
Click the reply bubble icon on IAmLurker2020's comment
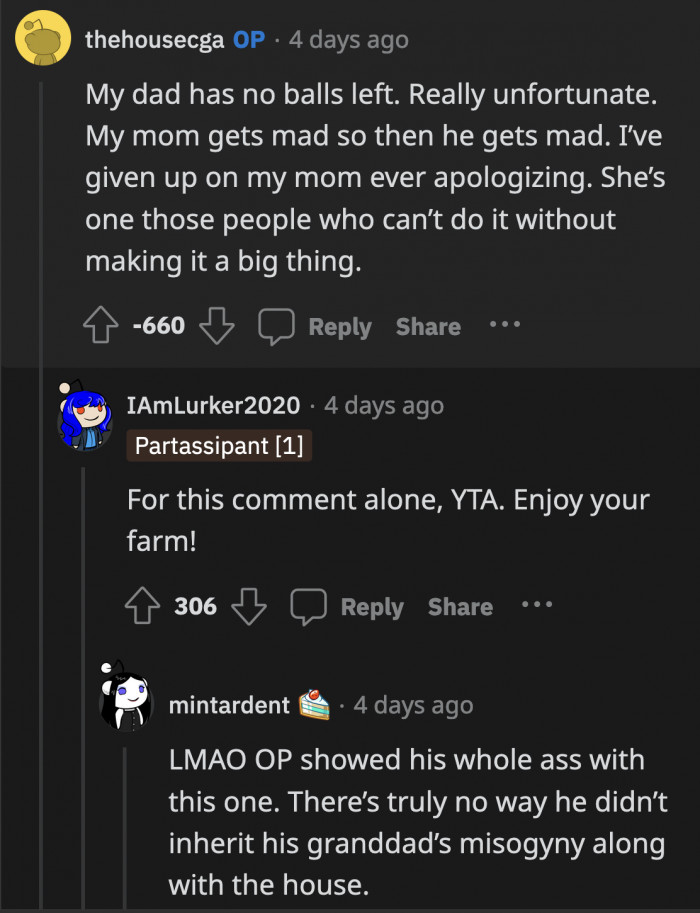309,606
